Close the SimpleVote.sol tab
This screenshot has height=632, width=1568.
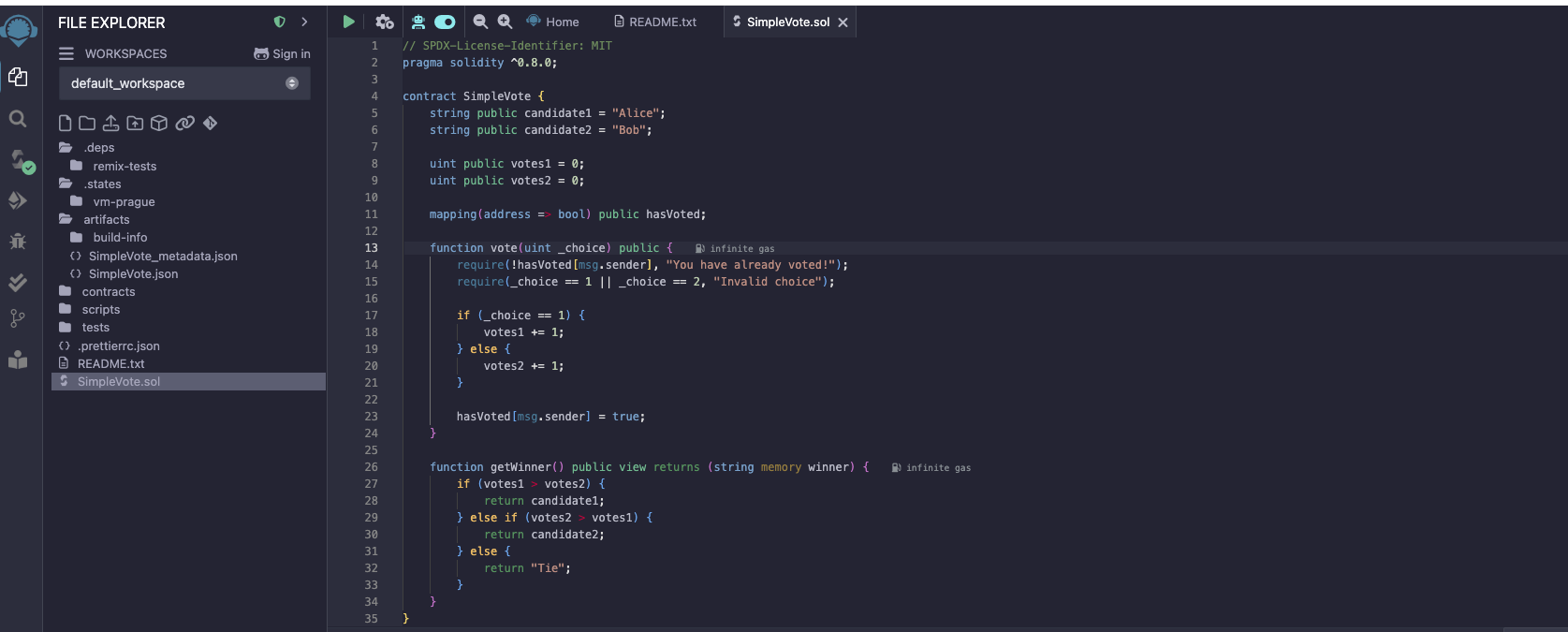[843, 22]
